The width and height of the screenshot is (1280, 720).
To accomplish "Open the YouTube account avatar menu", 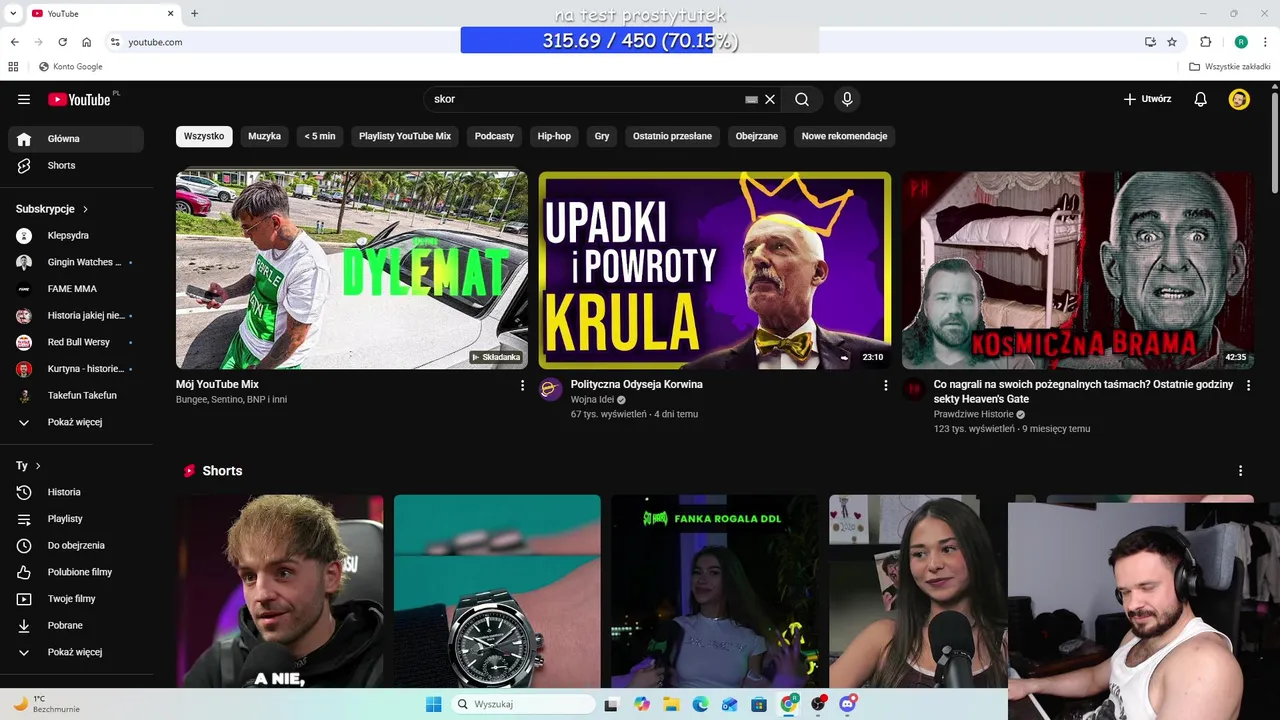I will [x=1239, y=99].
